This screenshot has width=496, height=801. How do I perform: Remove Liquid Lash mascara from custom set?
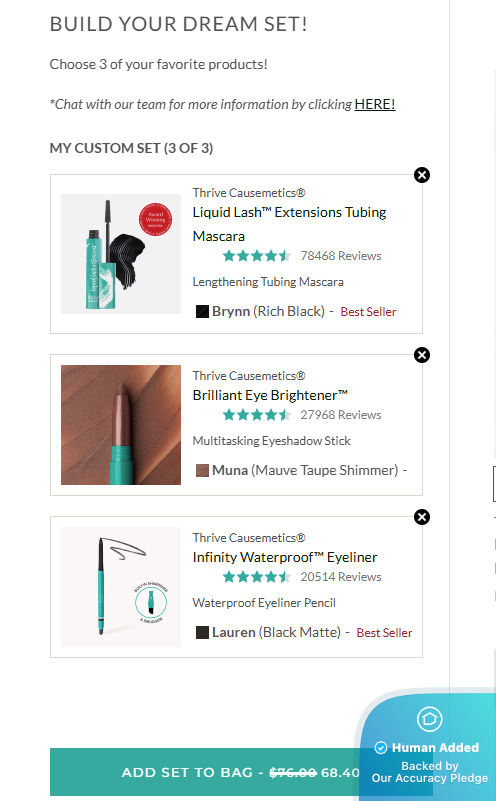(x=421, y=175)
